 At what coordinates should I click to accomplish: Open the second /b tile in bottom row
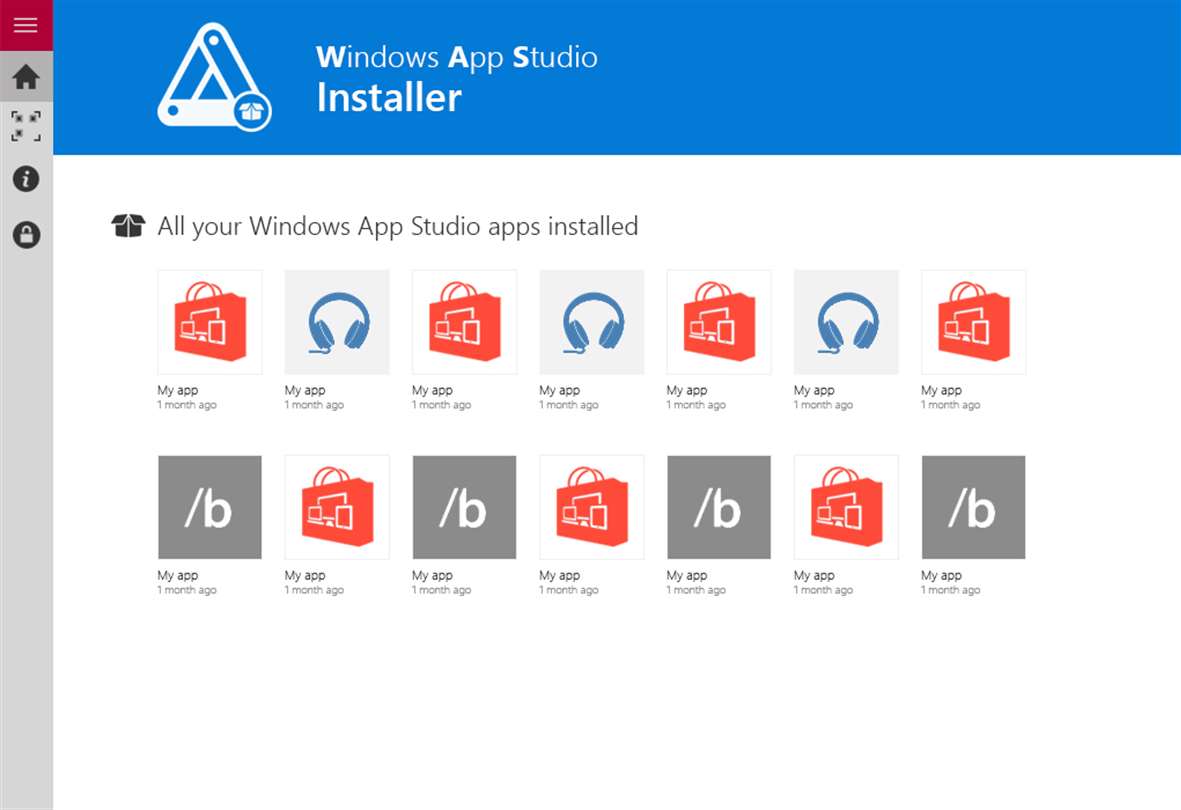point(465,507)
